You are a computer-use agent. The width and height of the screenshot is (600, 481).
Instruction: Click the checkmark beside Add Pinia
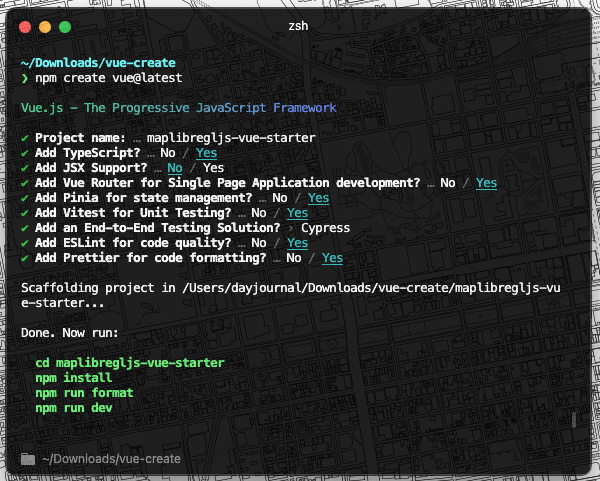coord(25,198)
